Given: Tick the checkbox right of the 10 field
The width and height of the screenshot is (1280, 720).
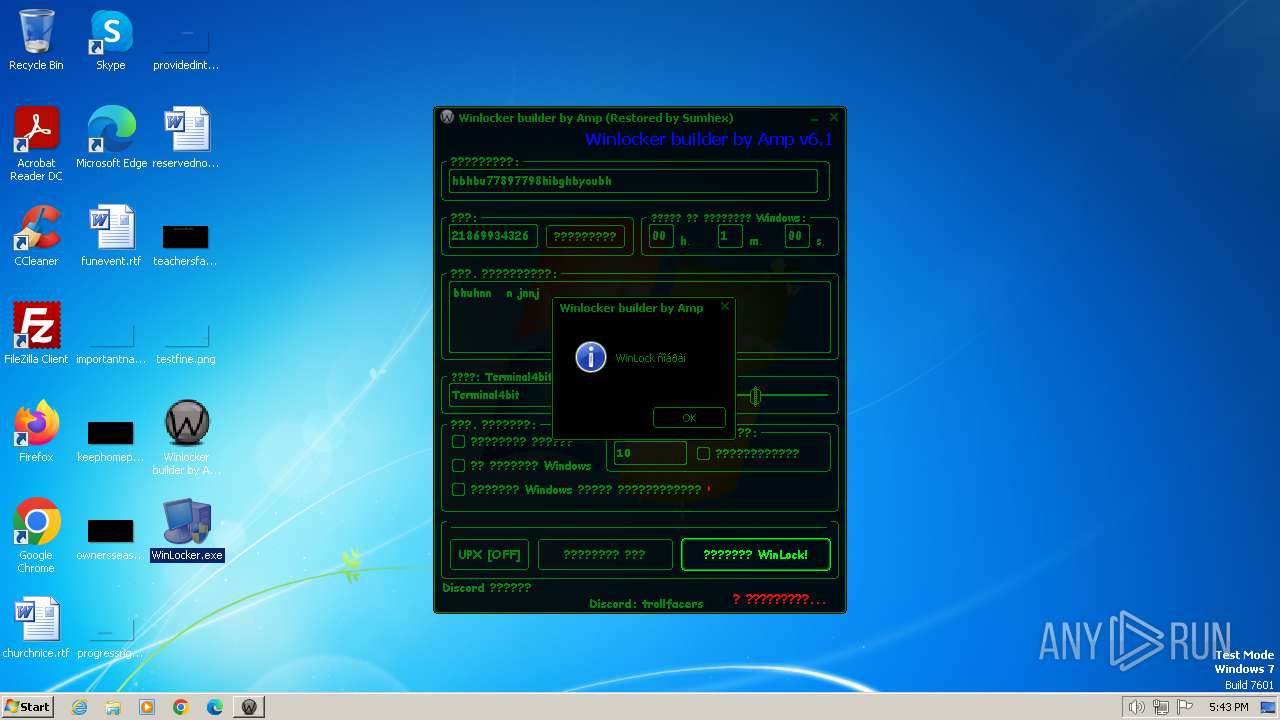Looking at the screenshot, I should pos(703,453).
